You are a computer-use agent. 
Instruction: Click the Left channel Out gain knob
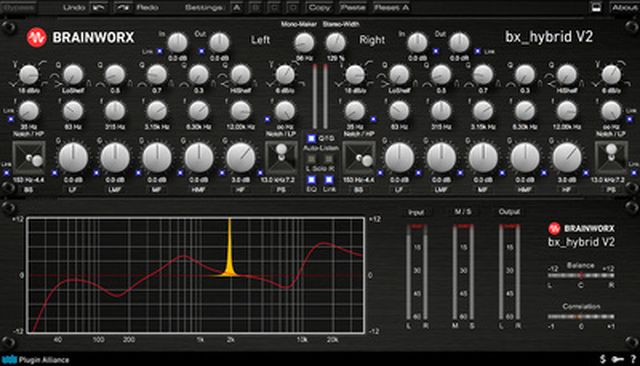[219, 42]
